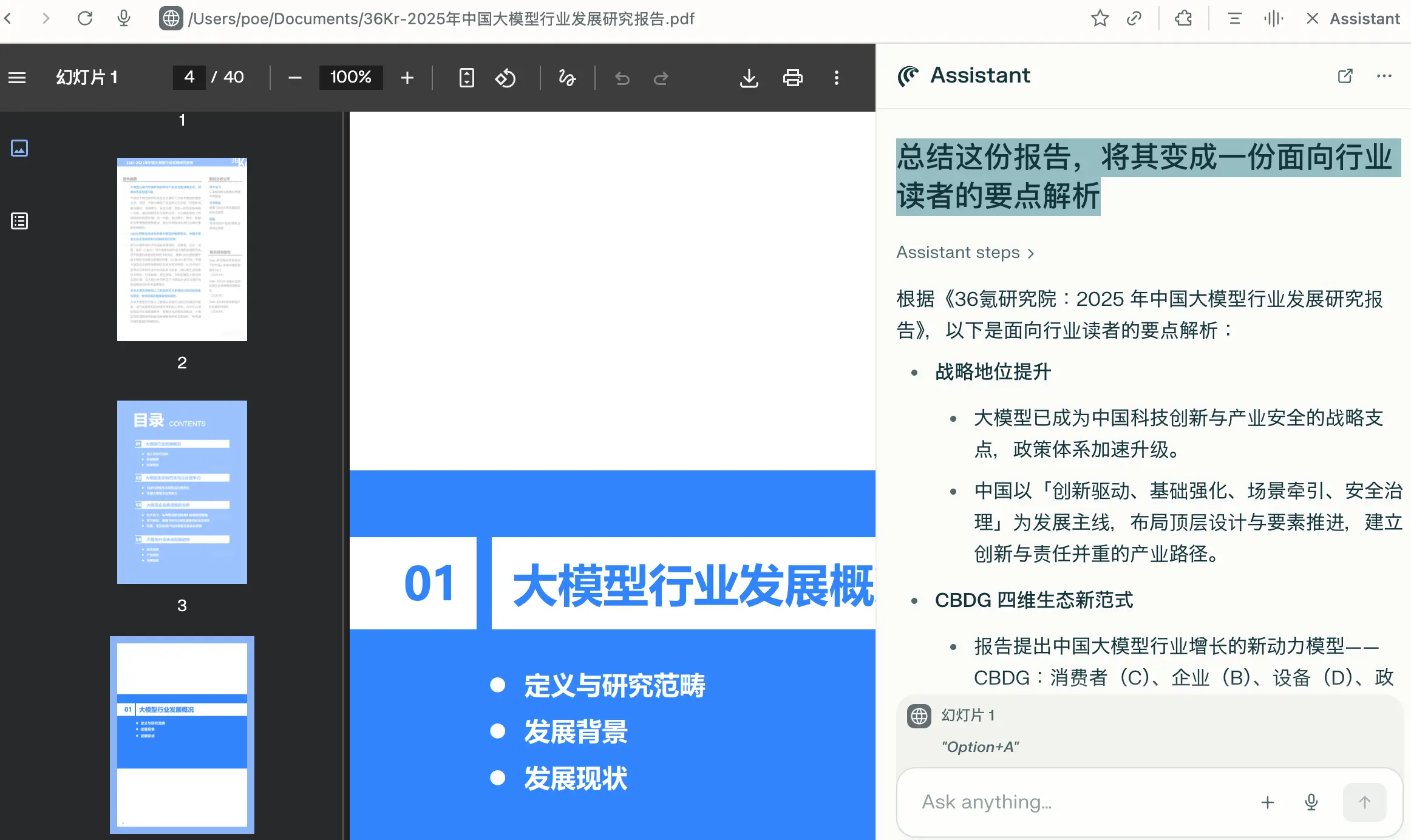1411x840 pixels.
Task: Print the PDF document
Action: [792, 78]
